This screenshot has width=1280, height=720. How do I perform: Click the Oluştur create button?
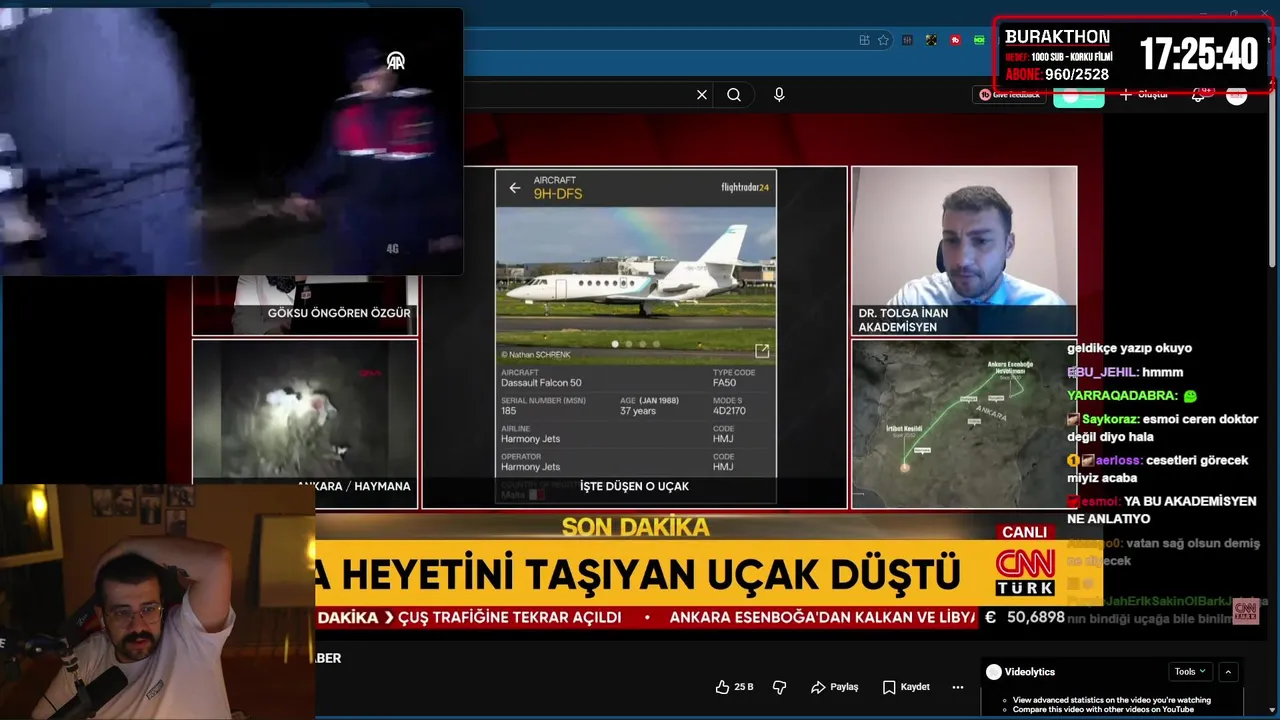(1144, 95)
